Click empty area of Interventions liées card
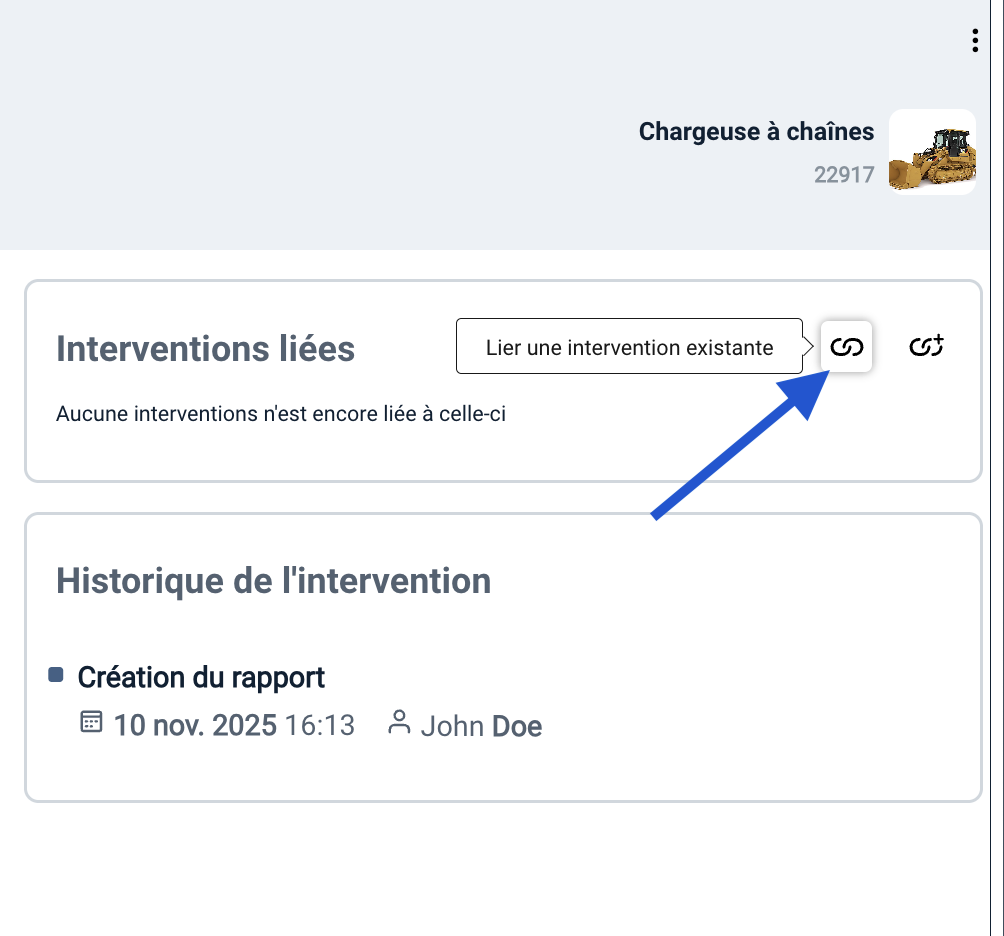This screenshot has height=936, width=1004. click(700, 440)
